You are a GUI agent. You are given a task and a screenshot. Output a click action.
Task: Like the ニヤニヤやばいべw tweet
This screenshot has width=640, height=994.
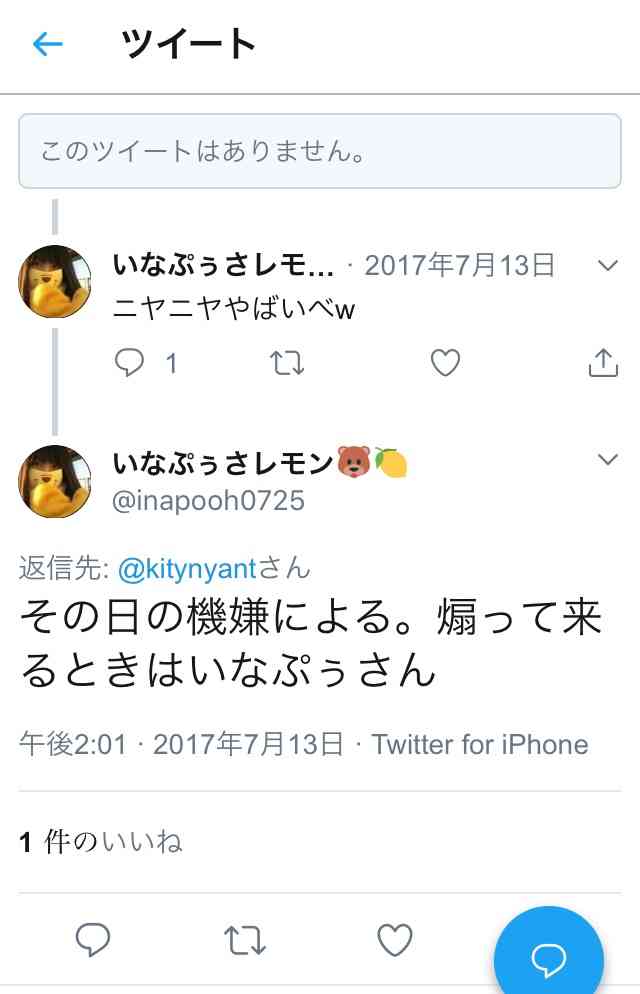click(x=445, y=363)
